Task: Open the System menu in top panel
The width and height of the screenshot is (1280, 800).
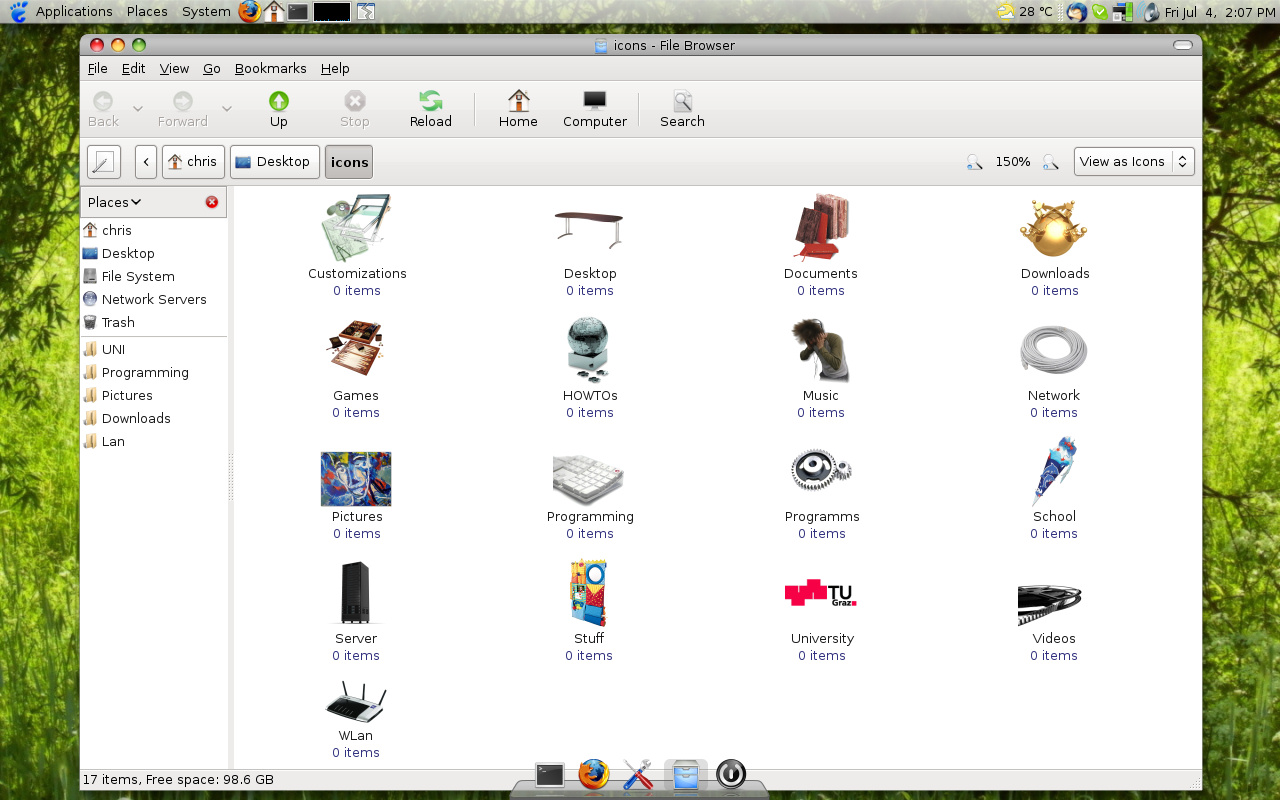Action: click(206, 11)
